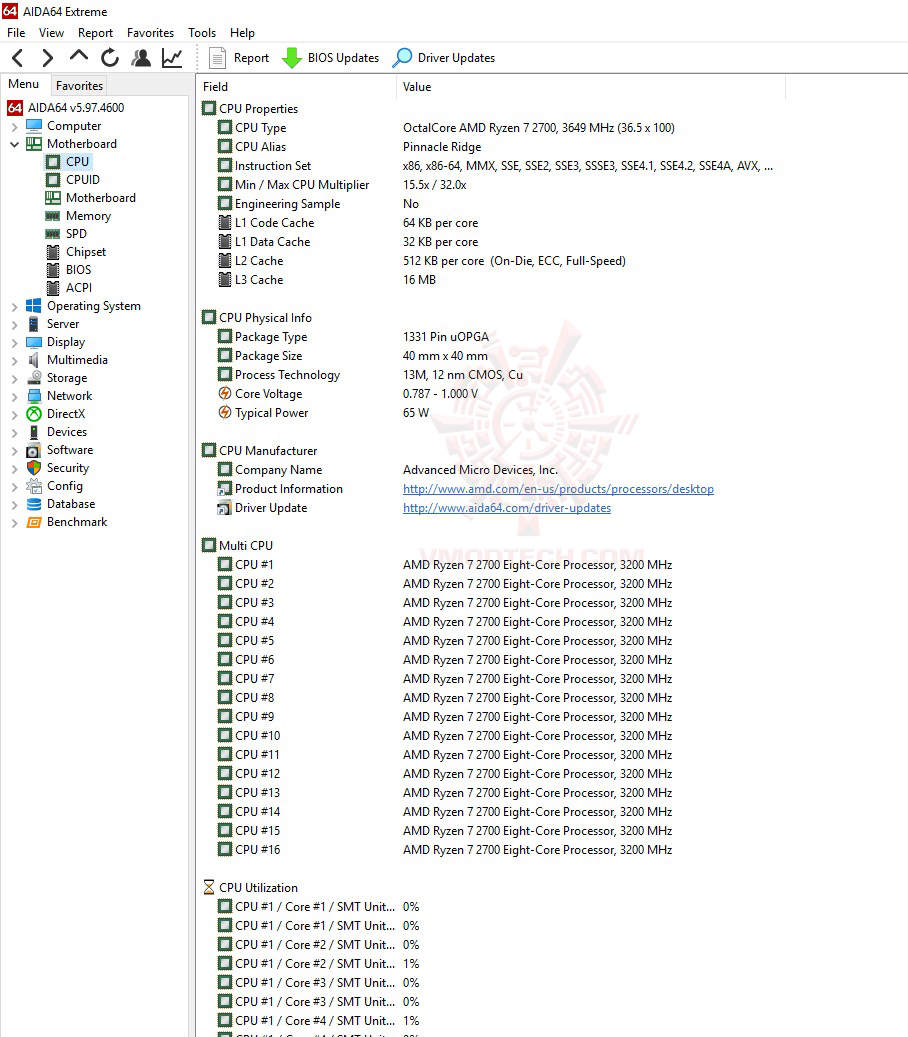Switch to the Menu tab
The height and width of the screenshot is (1037, 908).
pyautogui.click(x=24, y=84)
